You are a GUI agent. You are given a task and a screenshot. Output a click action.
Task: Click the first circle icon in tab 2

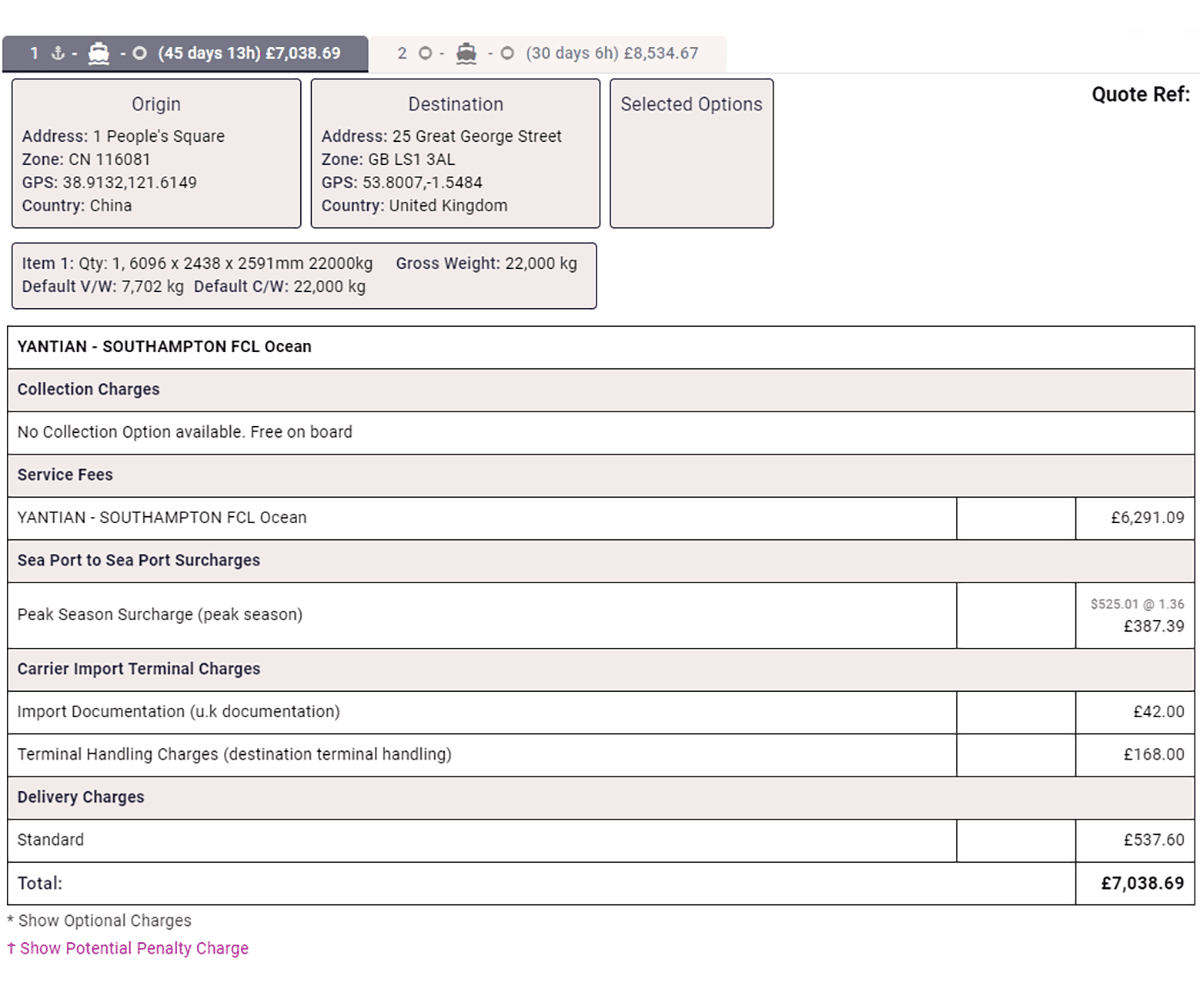(x=425, y=54)
